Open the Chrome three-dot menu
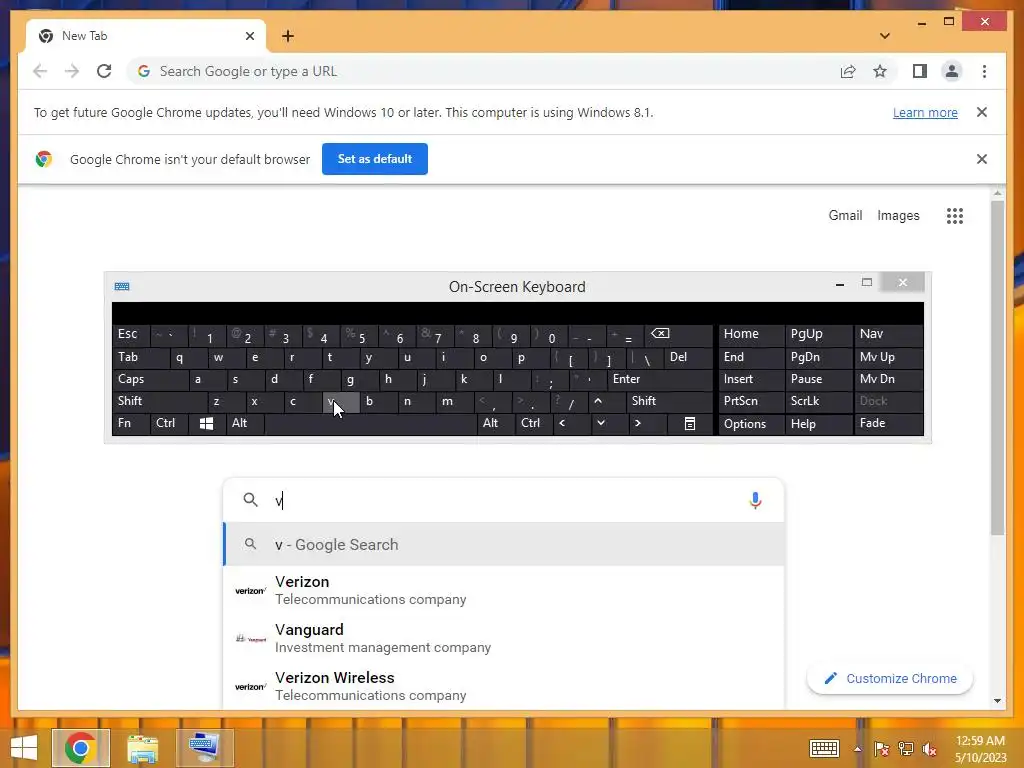Viewport: 1024px width, 768px height. 984,71
